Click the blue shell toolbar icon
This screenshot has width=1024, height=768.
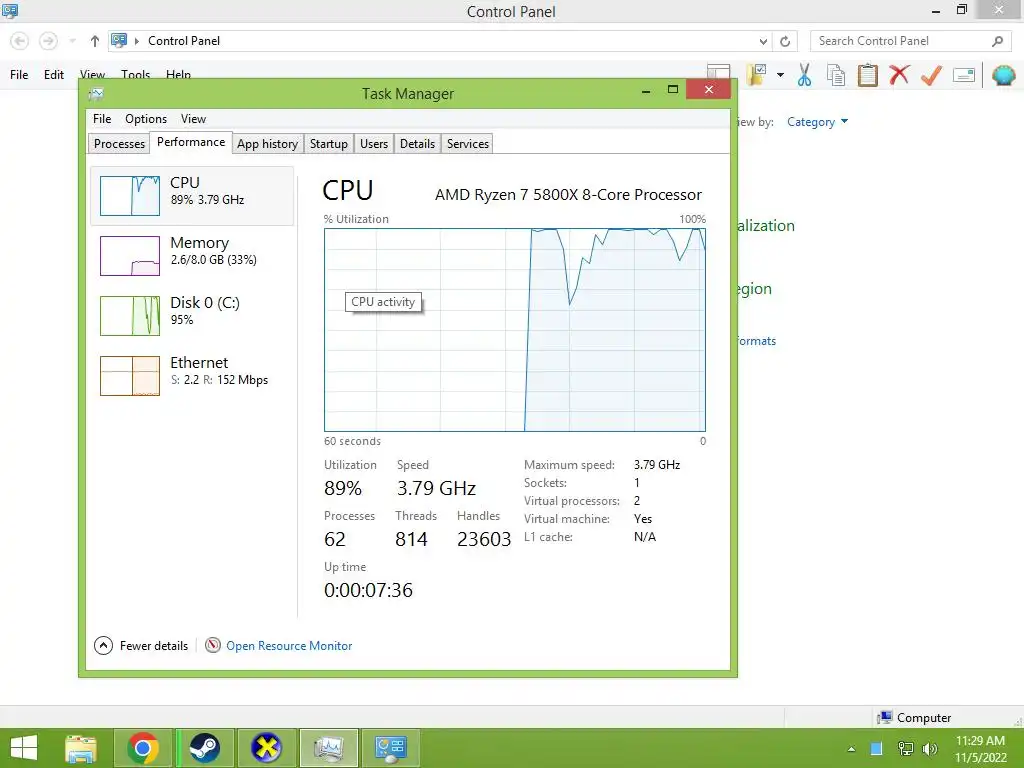click(1004, 75)
